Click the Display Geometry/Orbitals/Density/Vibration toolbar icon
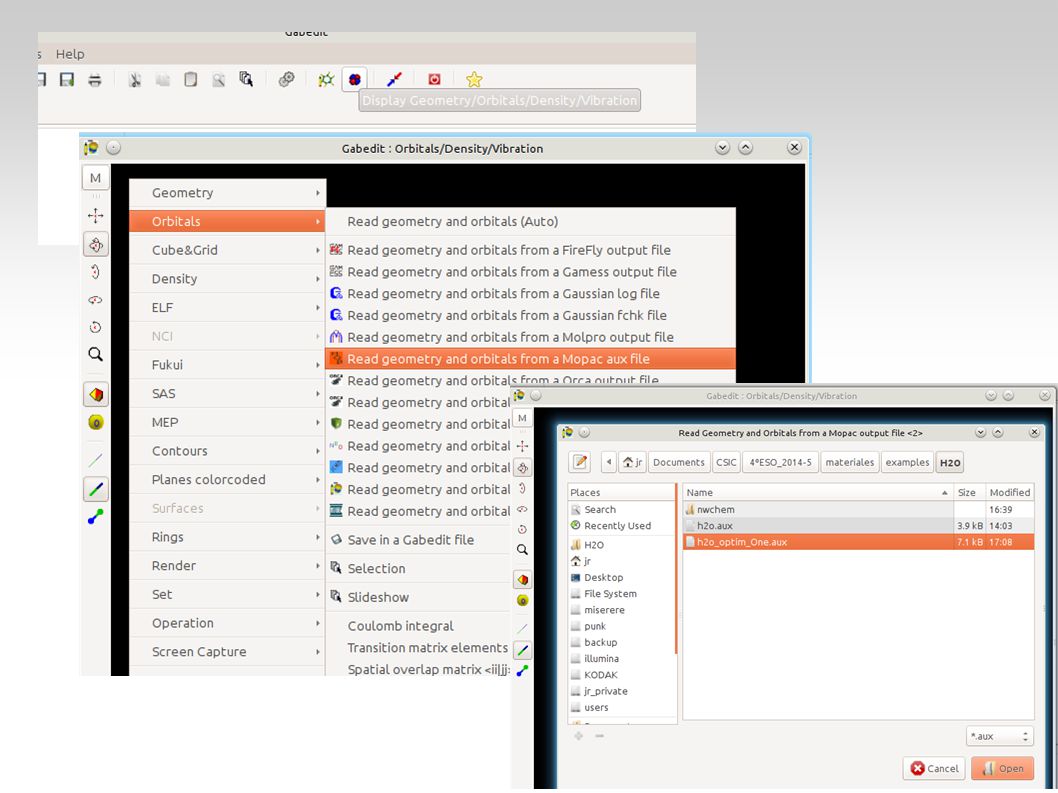The width and height of the screenshot is (1058, 793). coord(354,80)
